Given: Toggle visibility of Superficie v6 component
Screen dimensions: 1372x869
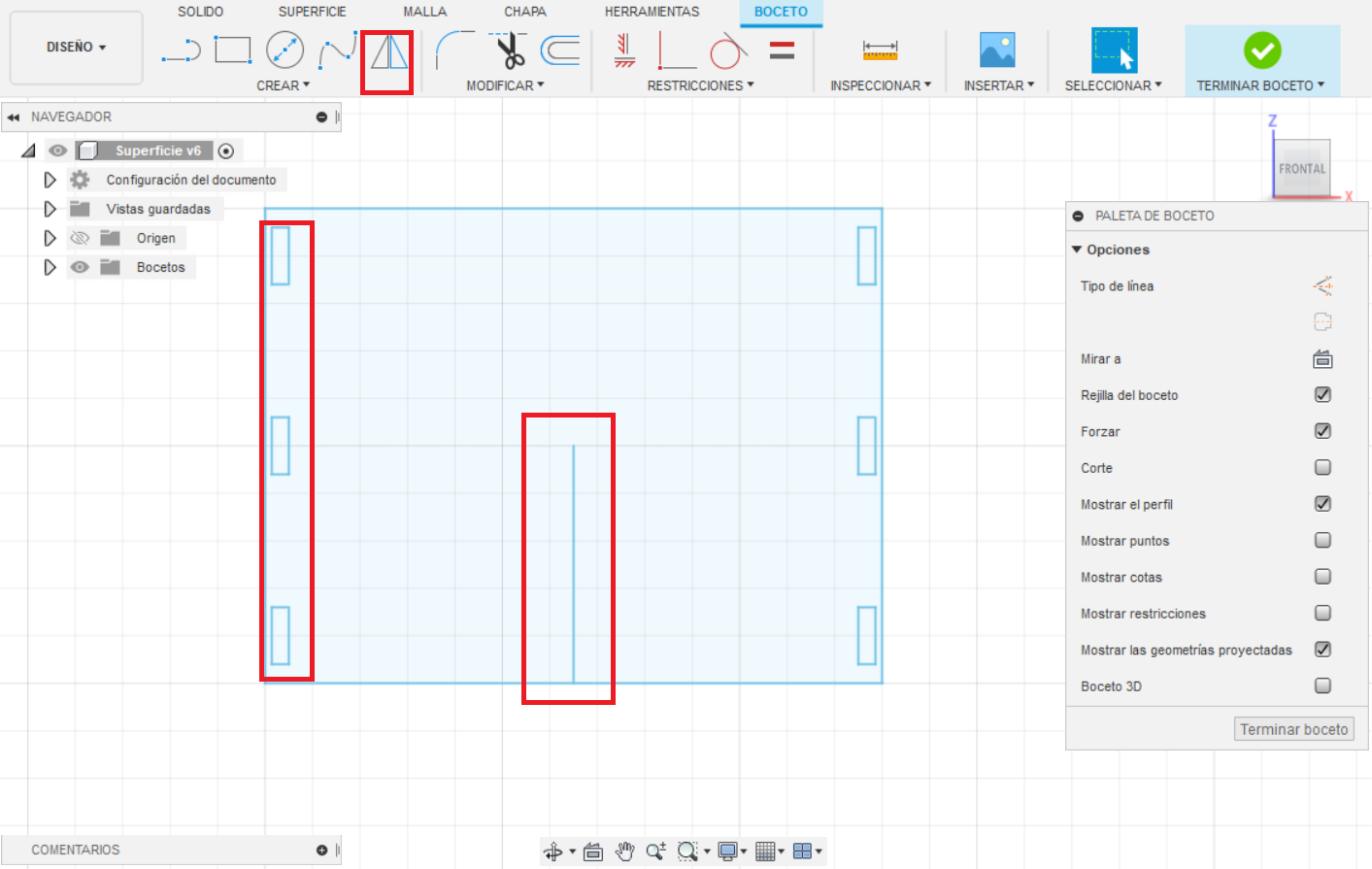Looking at the screenshot, I should (58, 150).
